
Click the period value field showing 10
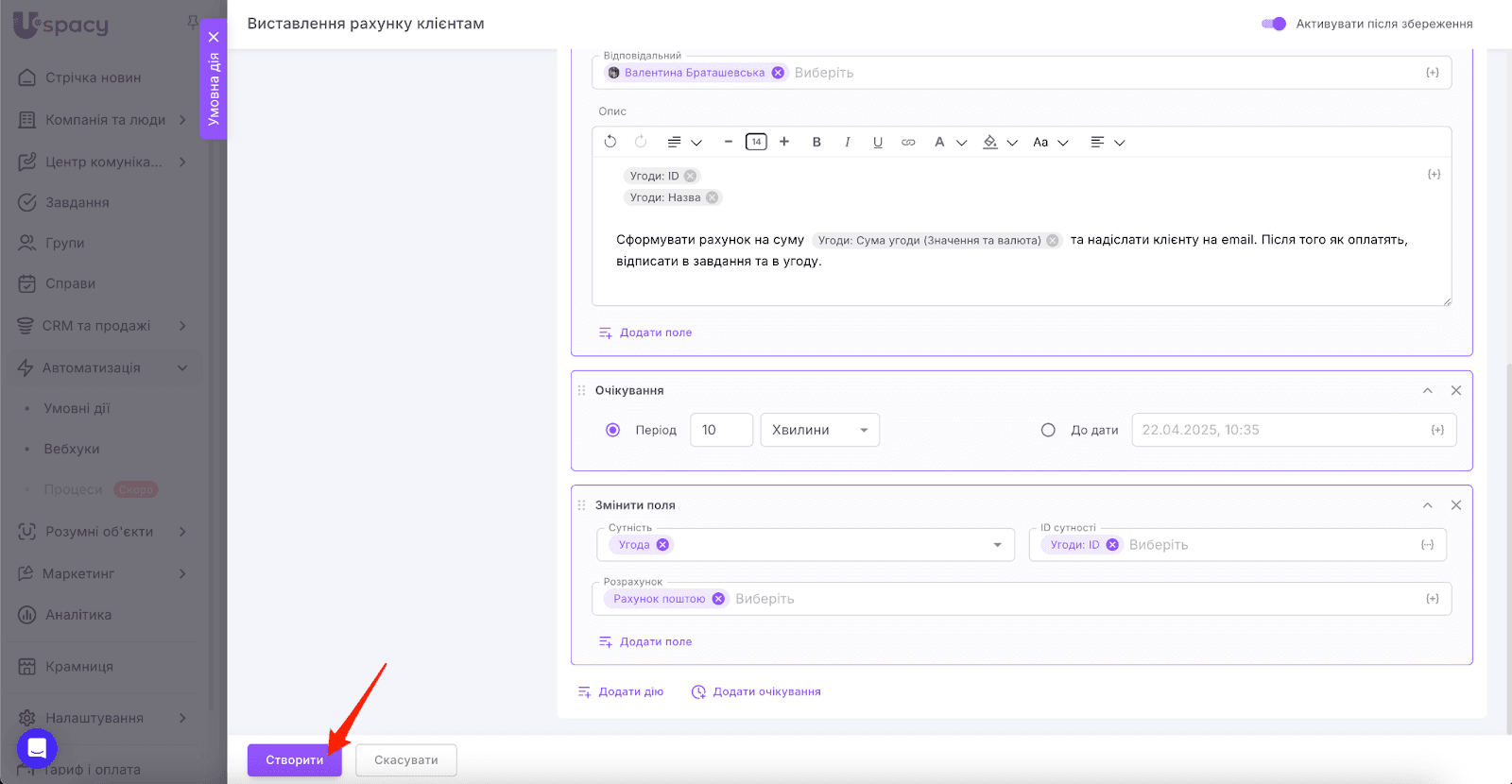[720, 430]
